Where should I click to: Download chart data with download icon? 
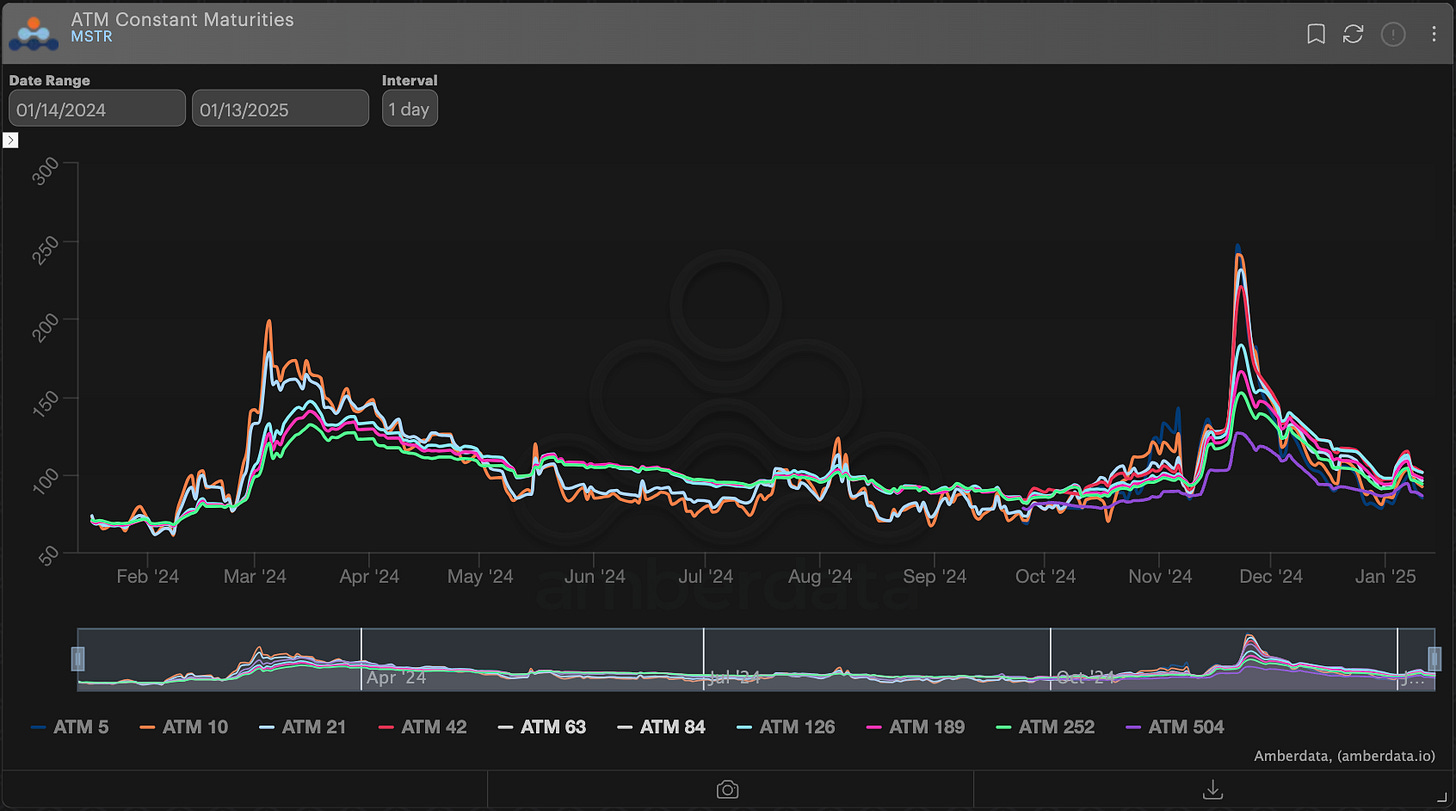1213,789
